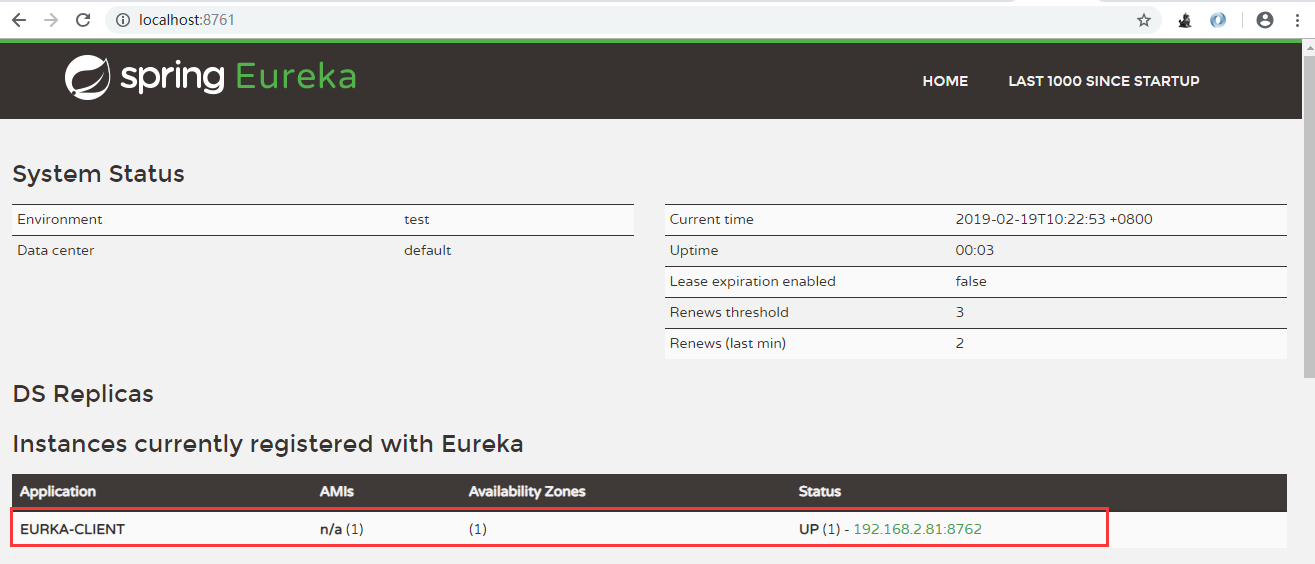Viewport: 1315px width, 564px height.
Task: Select the System Status heading
Action: pyautogui.click(x=98, y=174)
